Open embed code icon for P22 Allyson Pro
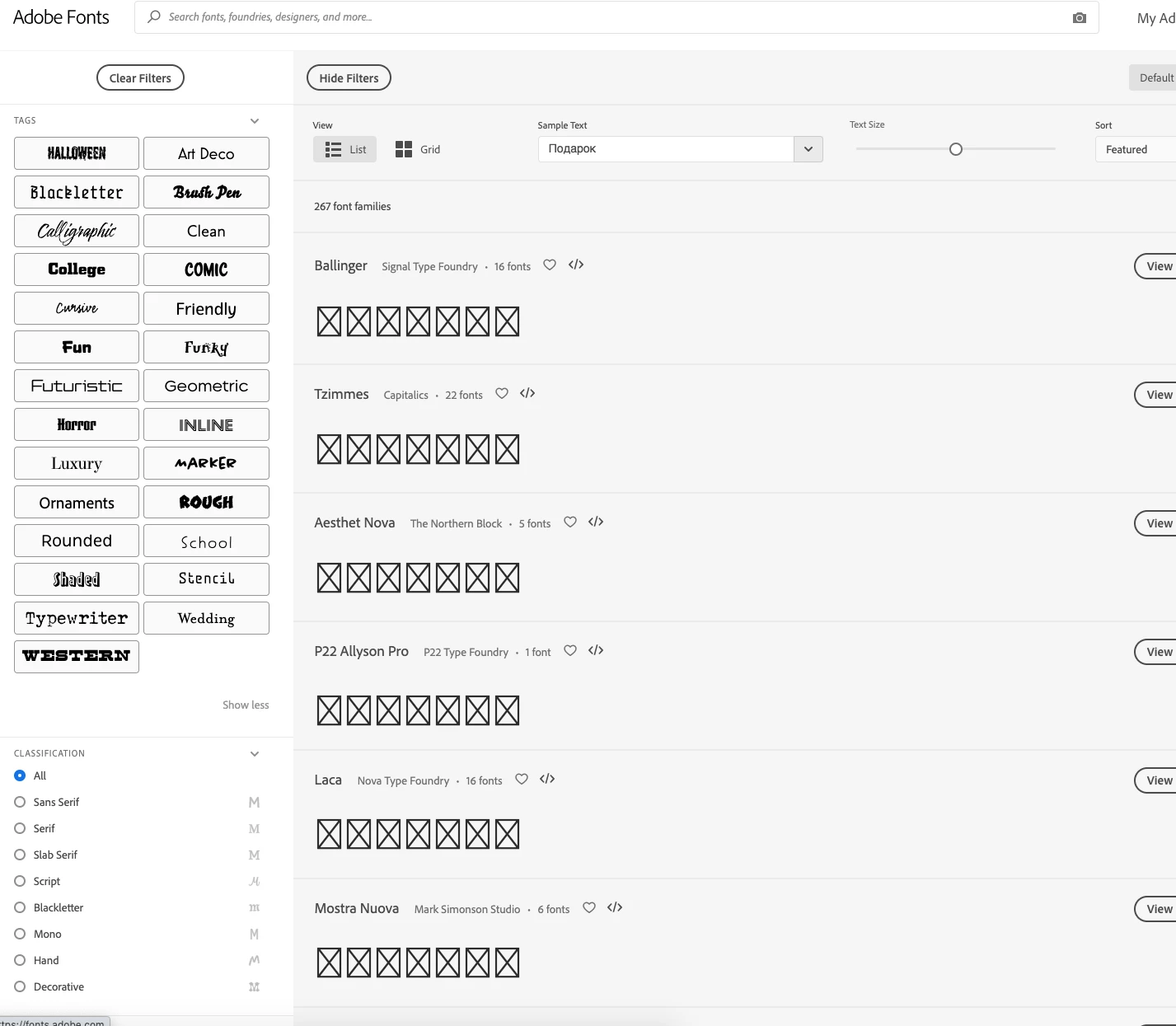Screen dimensions: 1176x1026 [596, 650]
